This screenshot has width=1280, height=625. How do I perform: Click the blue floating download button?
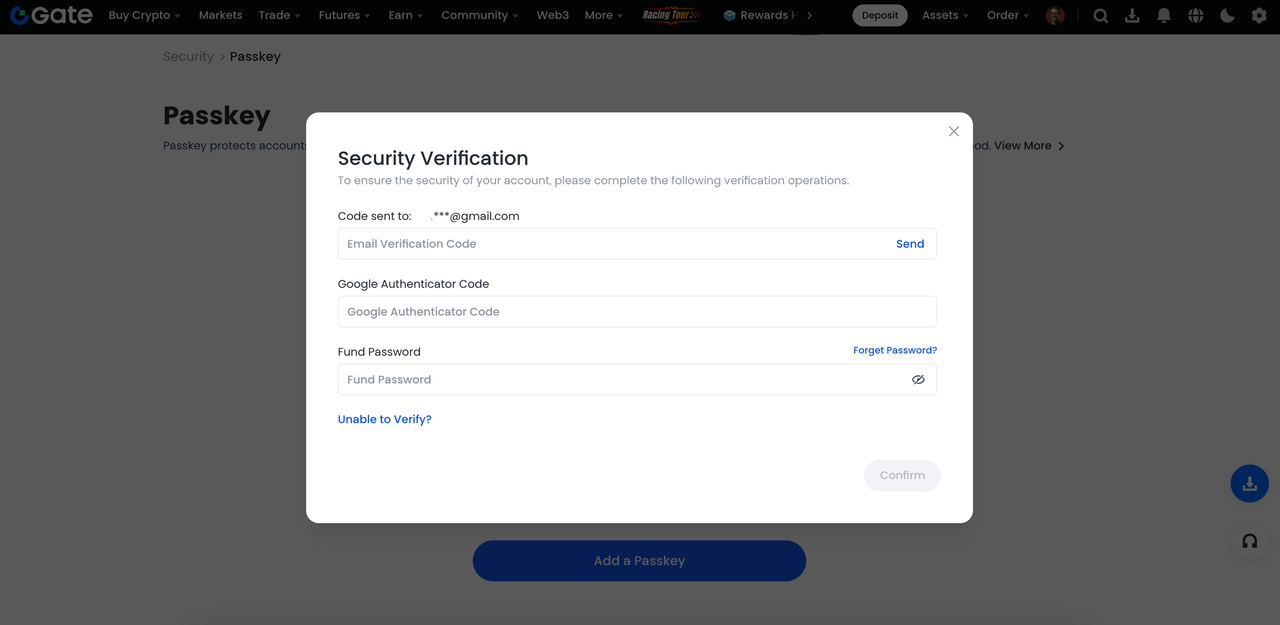pos(1249,484)
